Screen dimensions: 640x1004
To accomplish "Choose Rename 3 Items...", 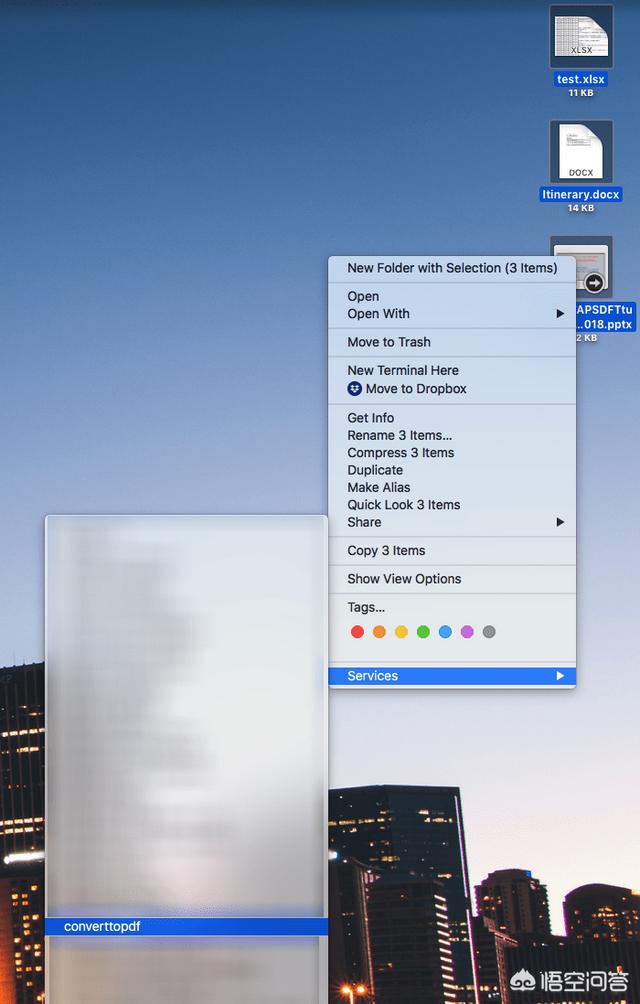I will coord(452,435).
